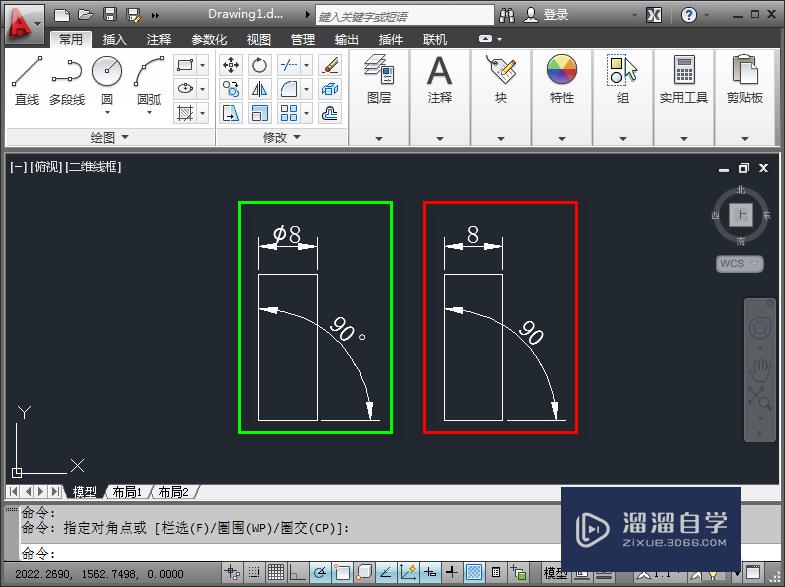Activate the Rotate tool

point(259,65)
